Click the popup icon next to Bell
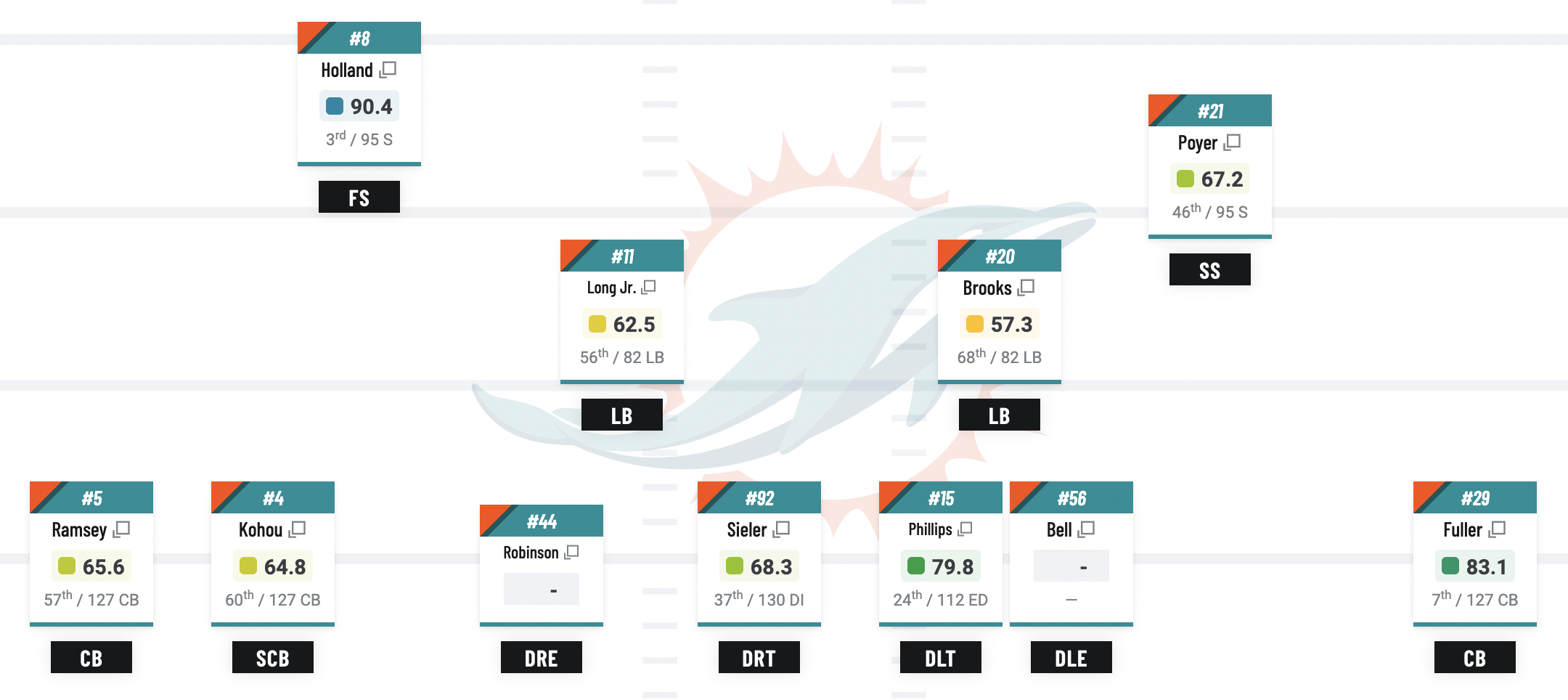Screen dimensions: 1568x700 [1086, 529]
